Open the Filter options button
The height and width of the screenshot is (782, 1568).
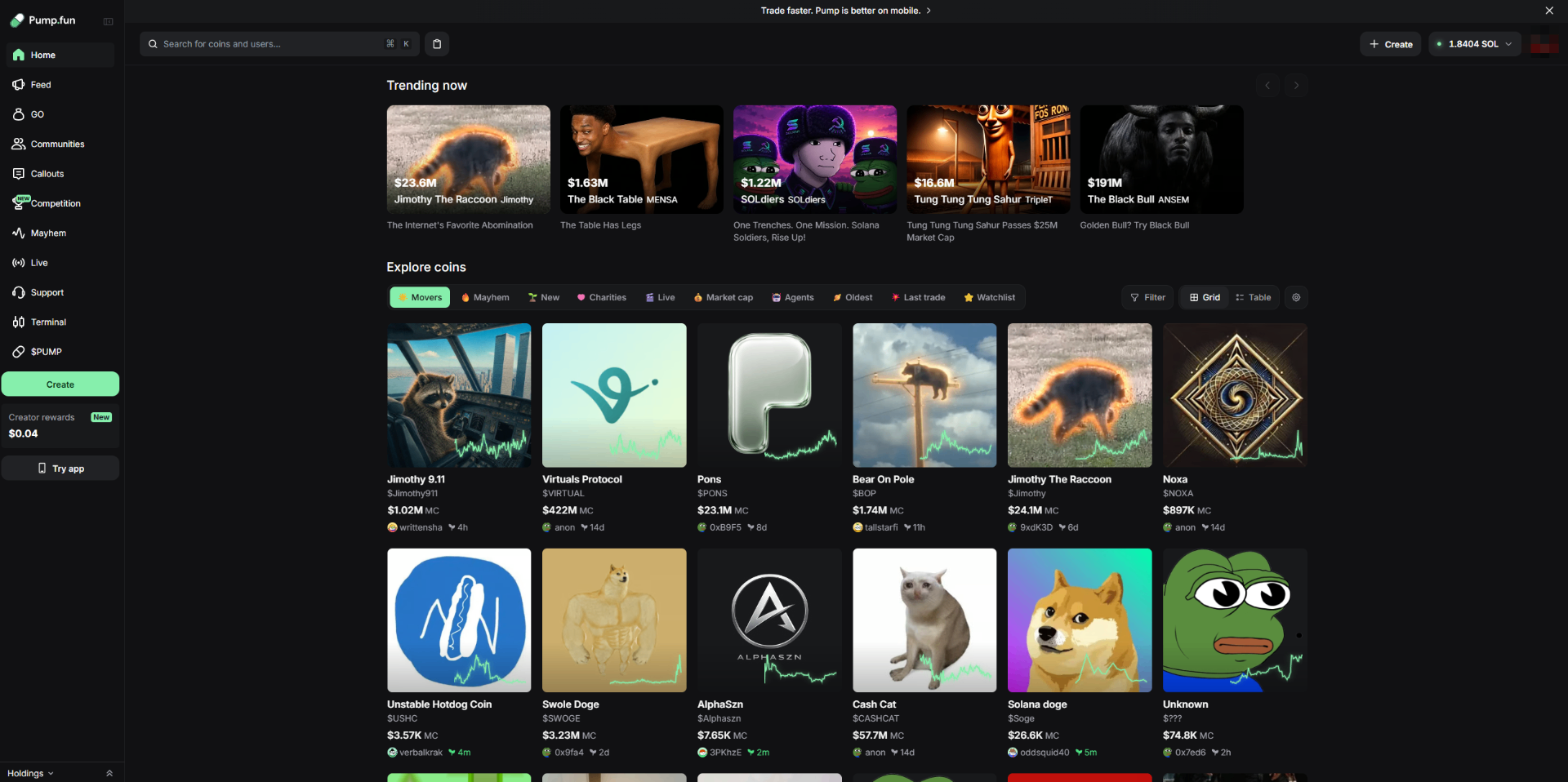tap(1147, 297)
